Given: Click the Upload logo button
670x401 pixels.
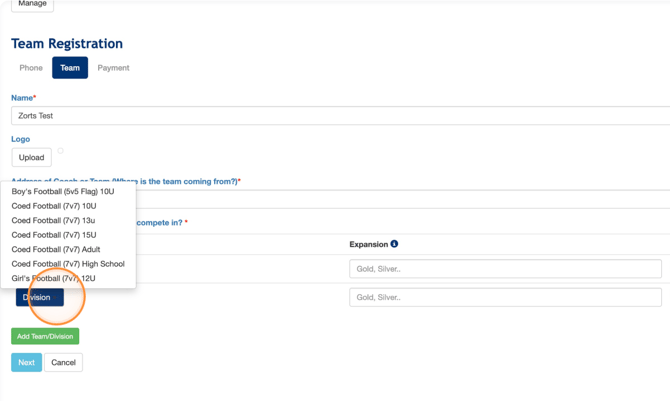Looking at the screenshot, I should point(31,157).
